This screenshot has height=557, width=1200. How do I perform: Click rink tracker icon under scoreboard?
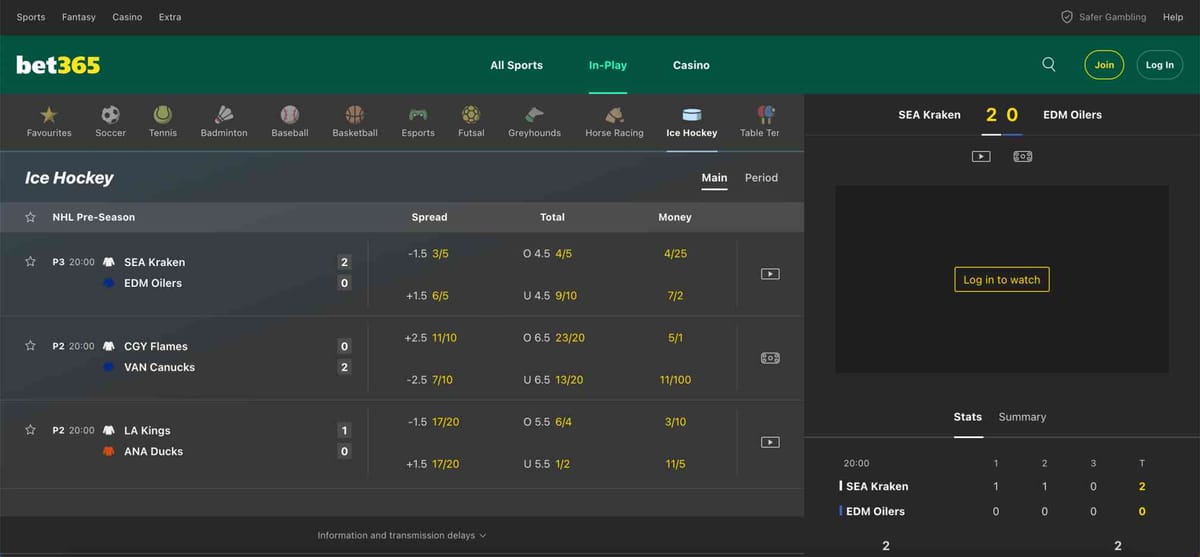tap(1022, 156)
